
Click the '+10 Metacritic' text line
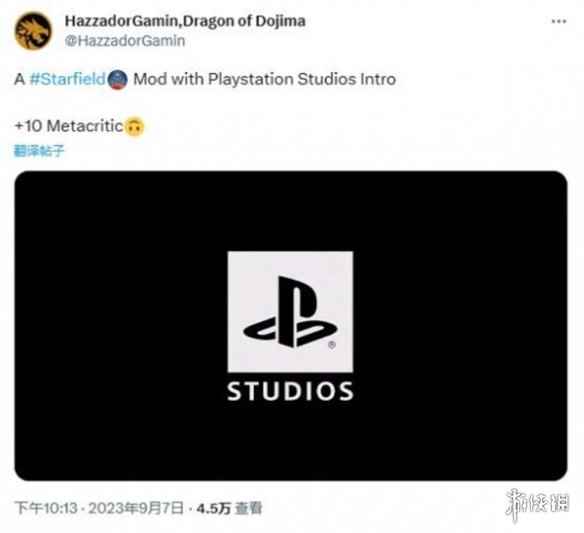69,126
